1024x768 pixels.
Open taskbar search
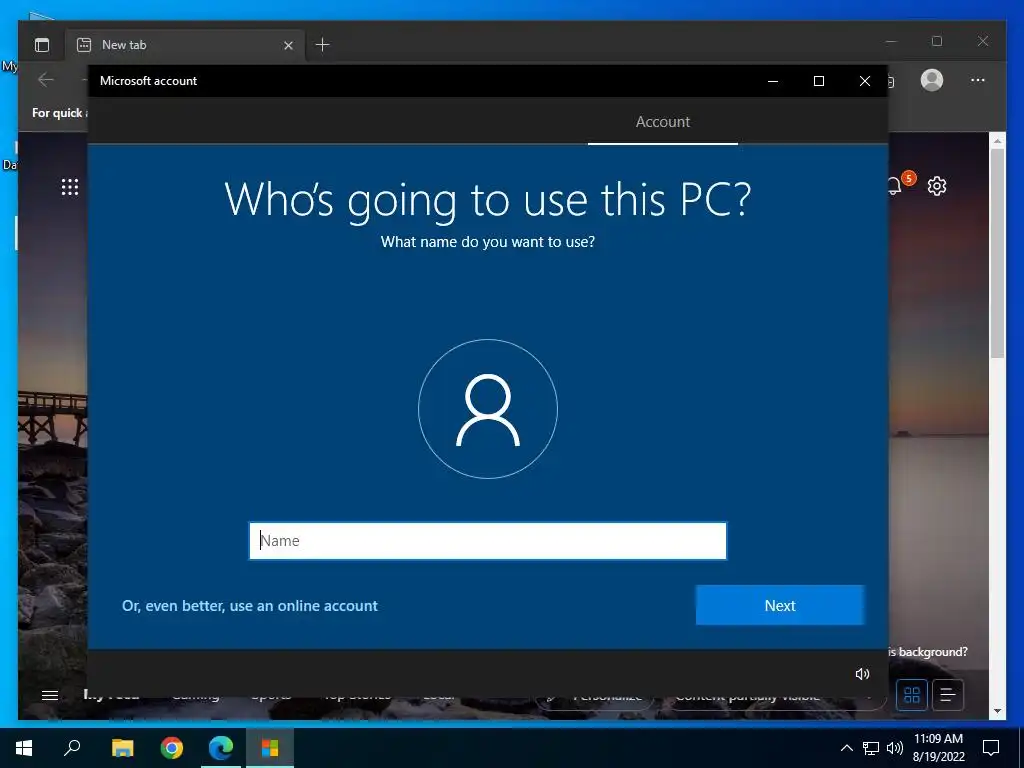[72, 748]
